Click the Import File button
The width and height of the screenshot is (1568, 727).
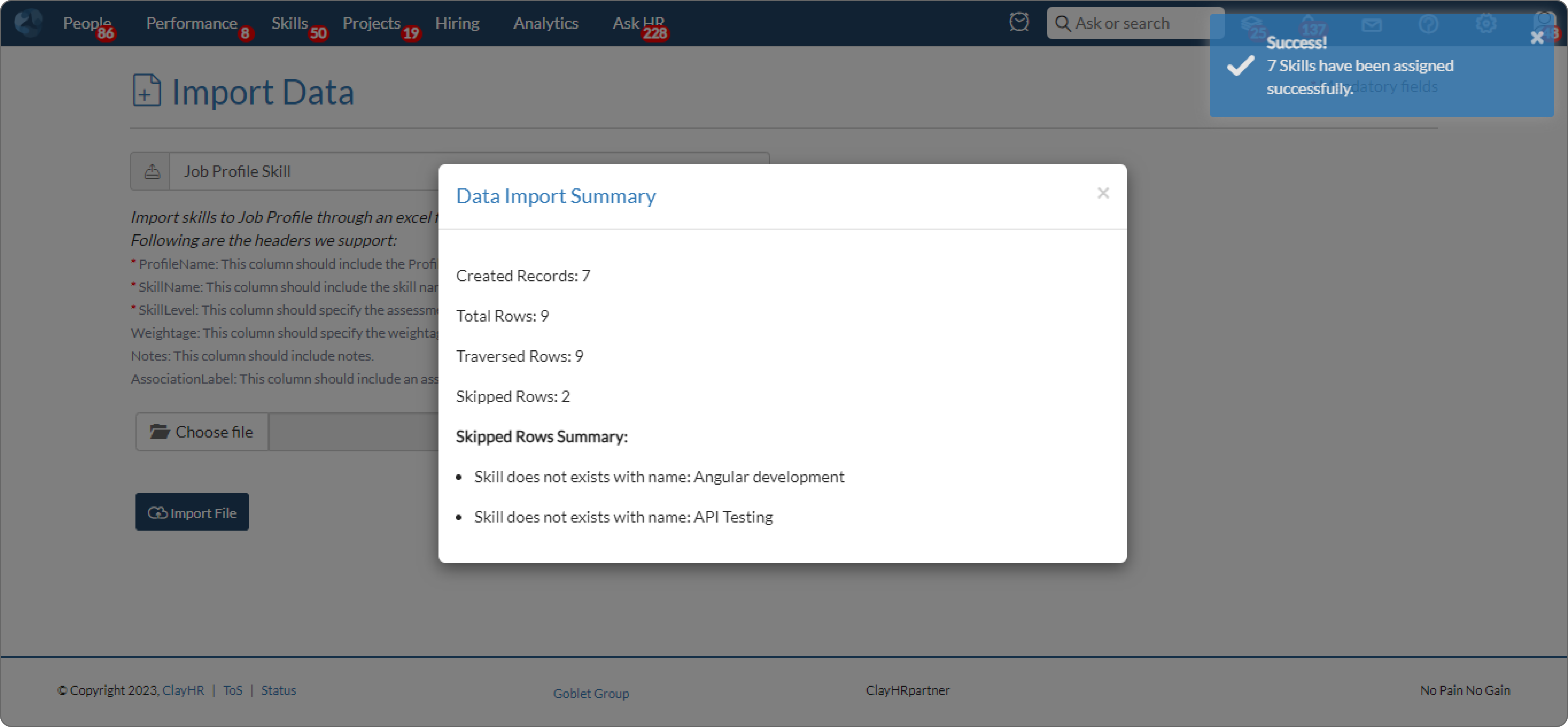pos(192,512)
